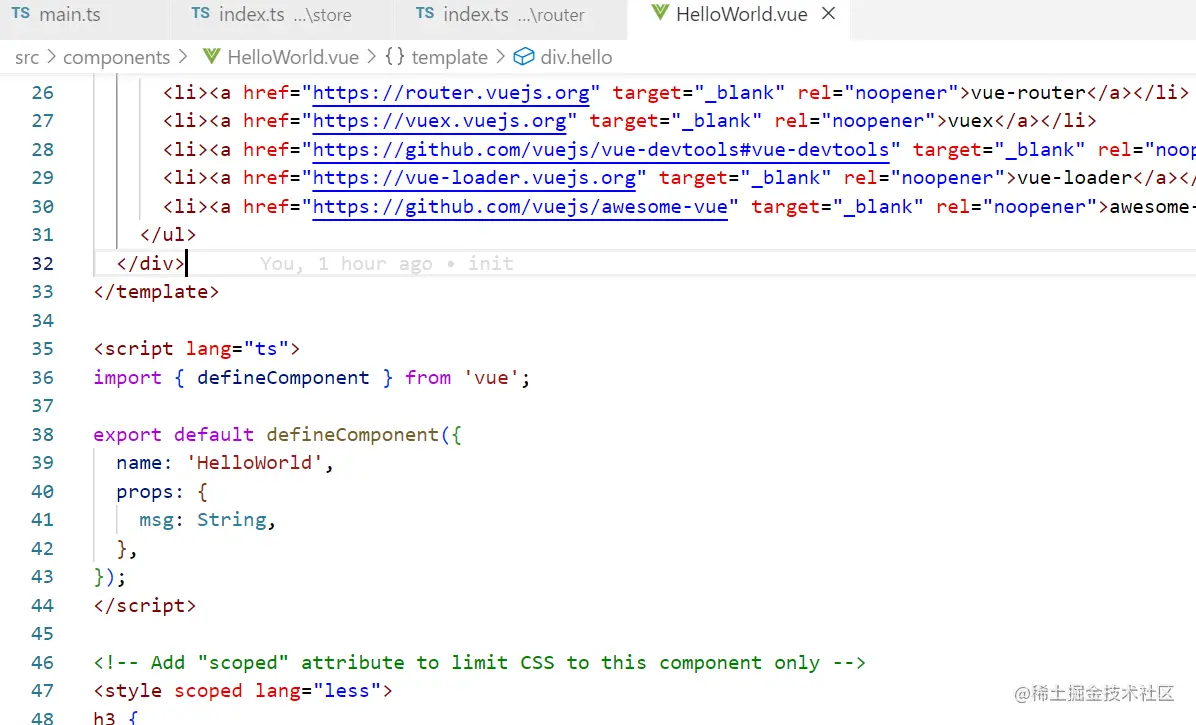Click line number 32 in the gutter

[43, 264]
